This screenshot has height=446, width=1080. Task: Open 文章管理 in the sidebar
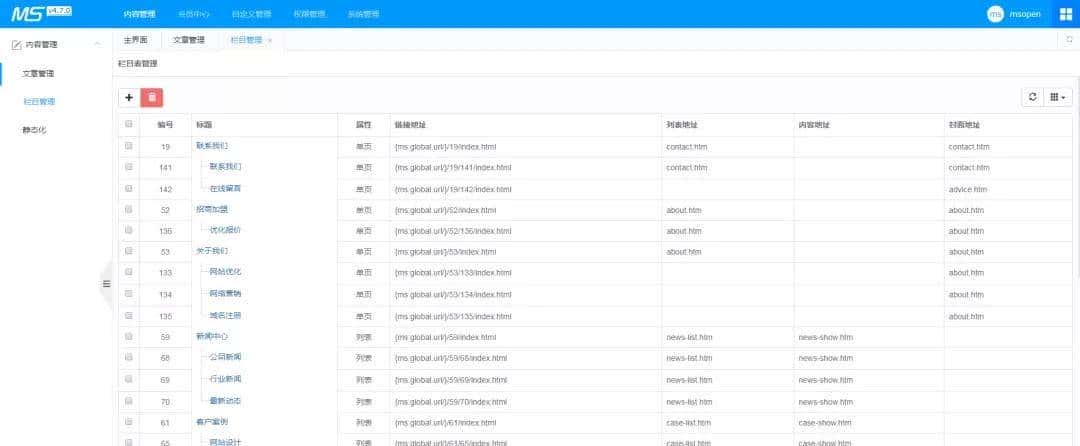click(x=38, y=73)
